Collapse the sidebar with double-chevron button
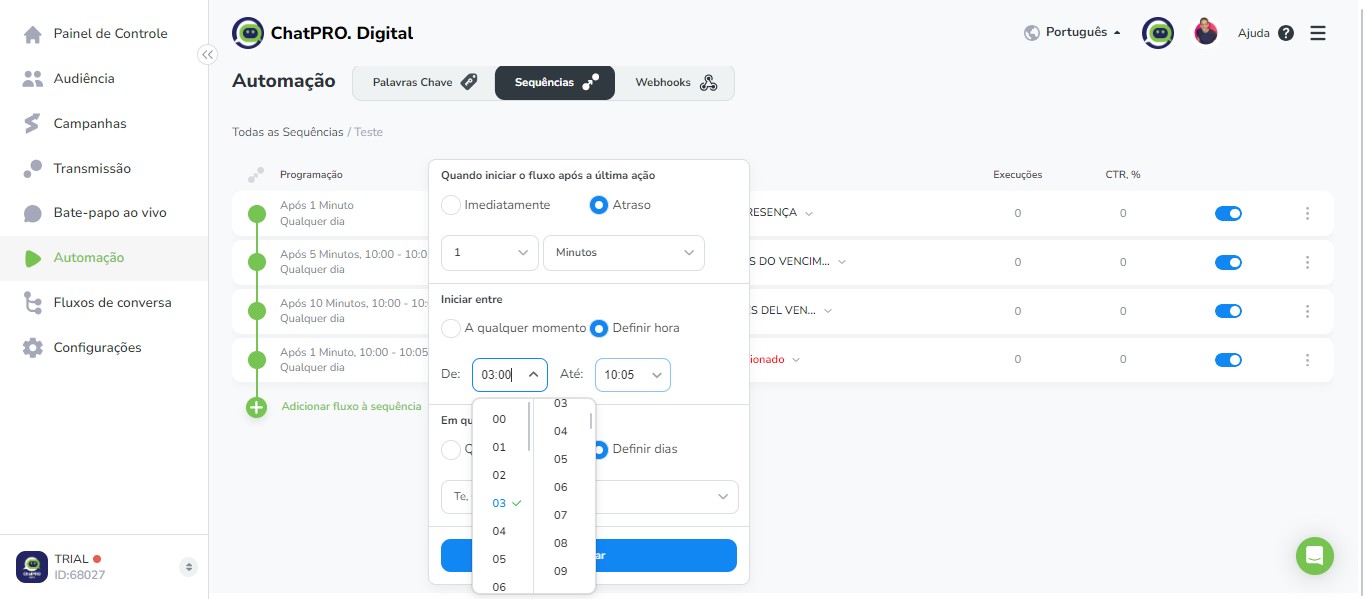The image size is (1366, 599). [207, 55]
